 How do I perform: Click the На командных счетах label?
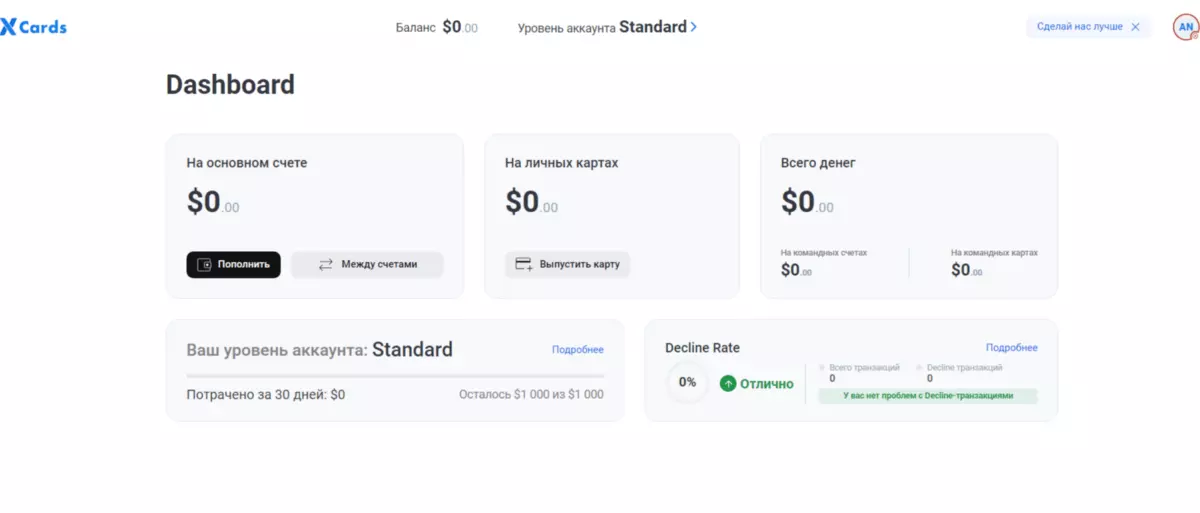824,253
